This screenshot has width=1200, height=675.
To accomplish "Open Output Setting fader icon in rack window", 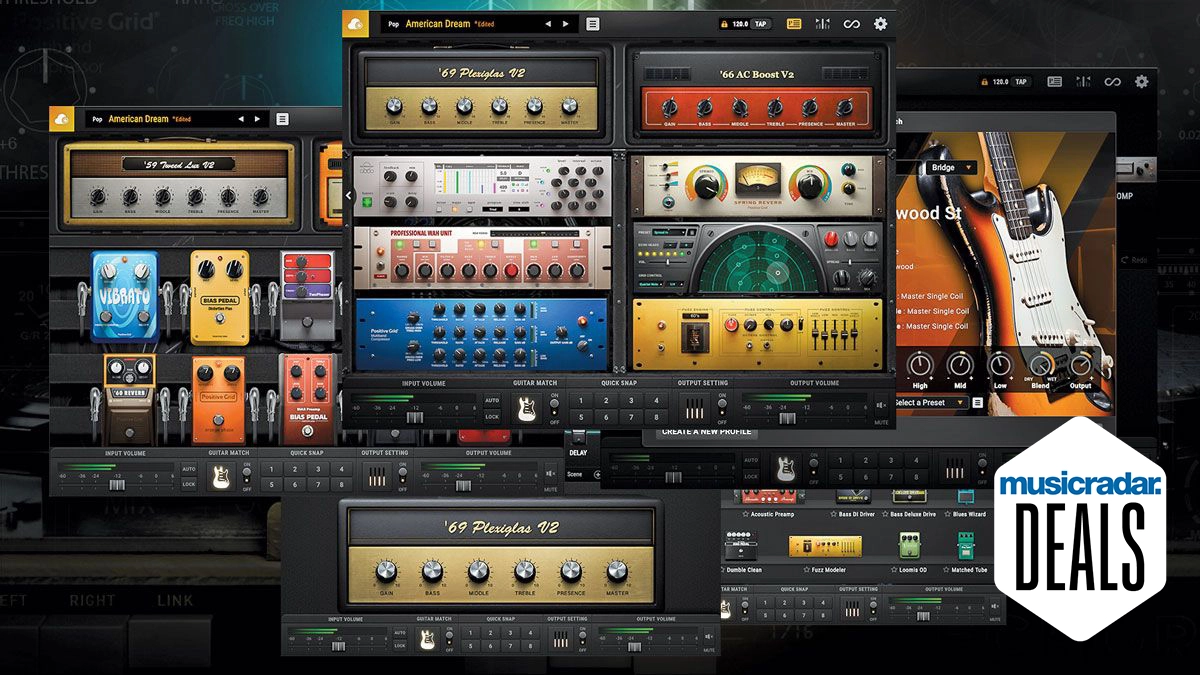I will pyautogui.click(x=694, y=408).
